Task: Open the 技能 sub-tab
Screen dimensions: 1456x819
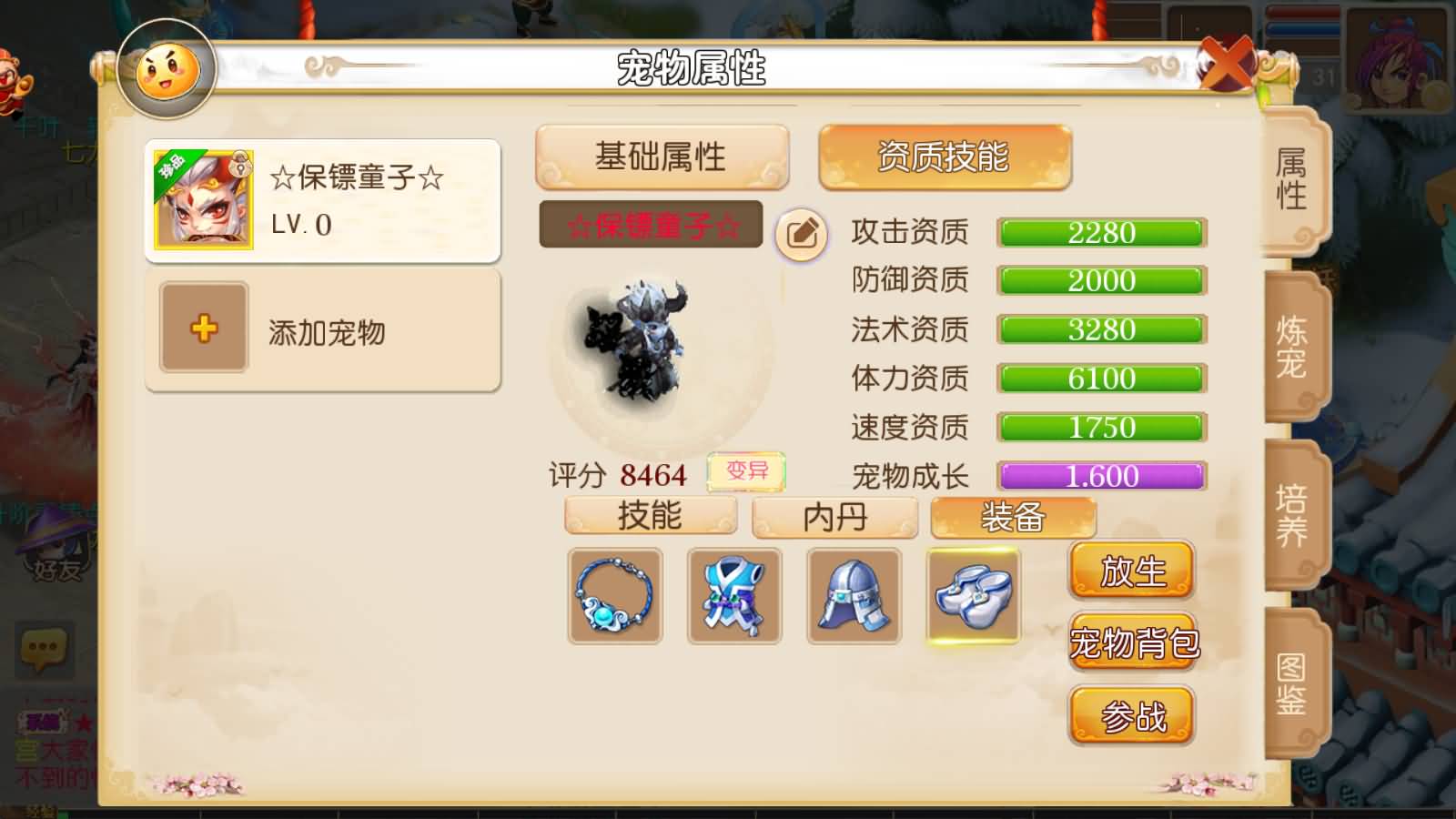Action: (650, 516)
